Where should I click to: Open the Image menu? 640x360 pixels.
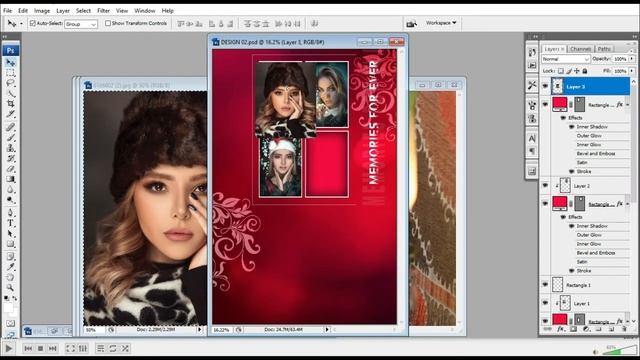[42, 11]
